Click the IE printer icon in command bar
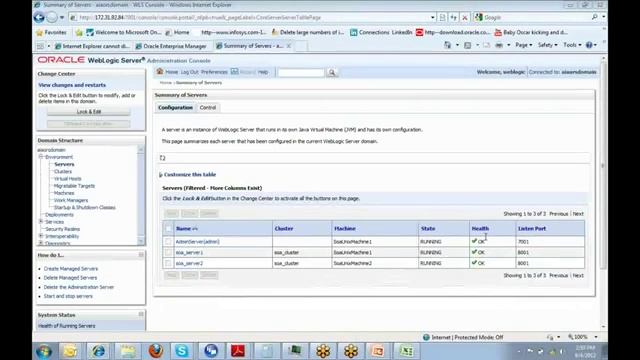 point(499,45)
